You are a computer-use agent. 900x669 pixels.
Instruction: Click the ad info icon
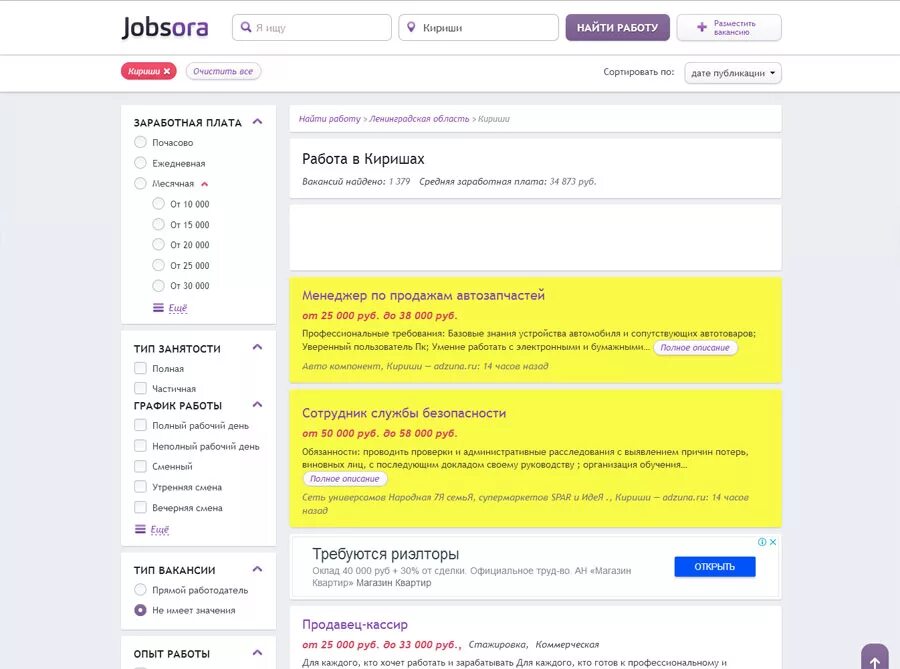762,542
